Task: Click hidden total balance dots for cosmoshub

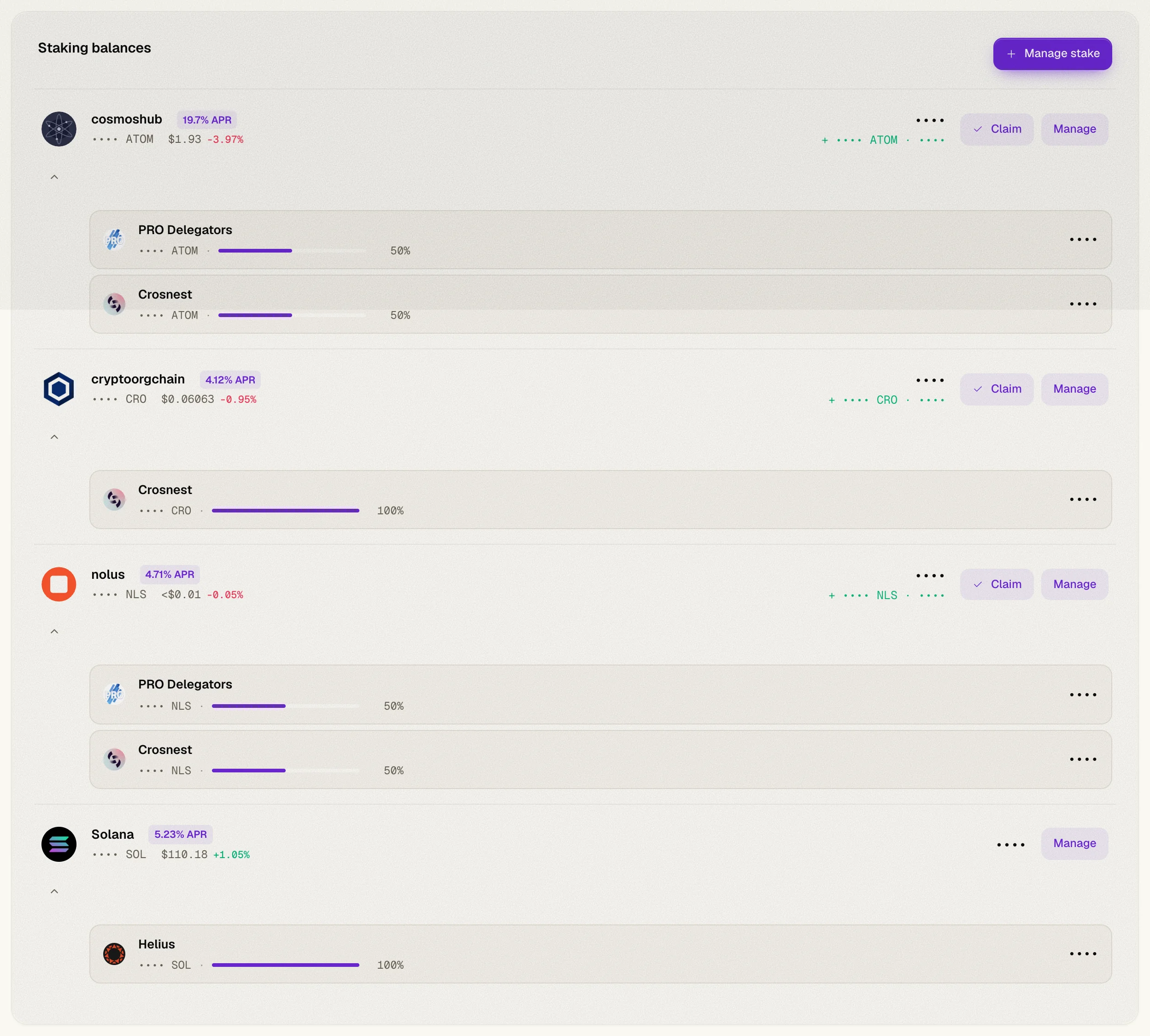Action: [x=930, y=120]
